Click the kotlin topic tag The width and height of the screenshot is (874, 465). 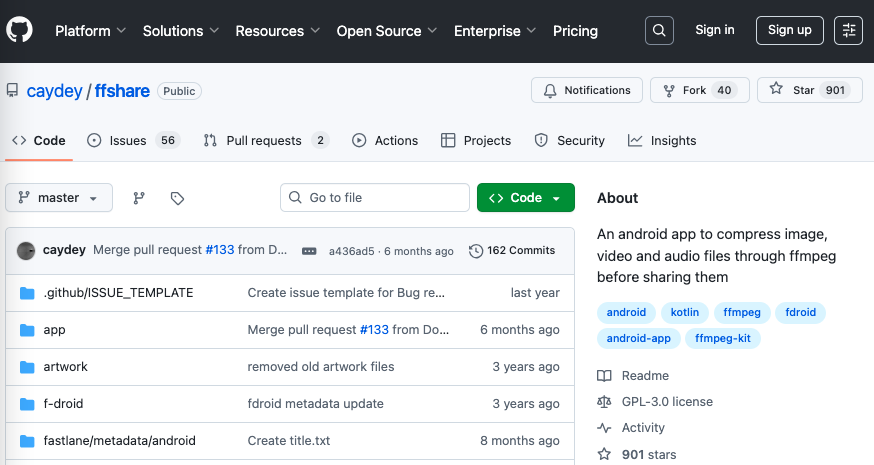[684, 312]
